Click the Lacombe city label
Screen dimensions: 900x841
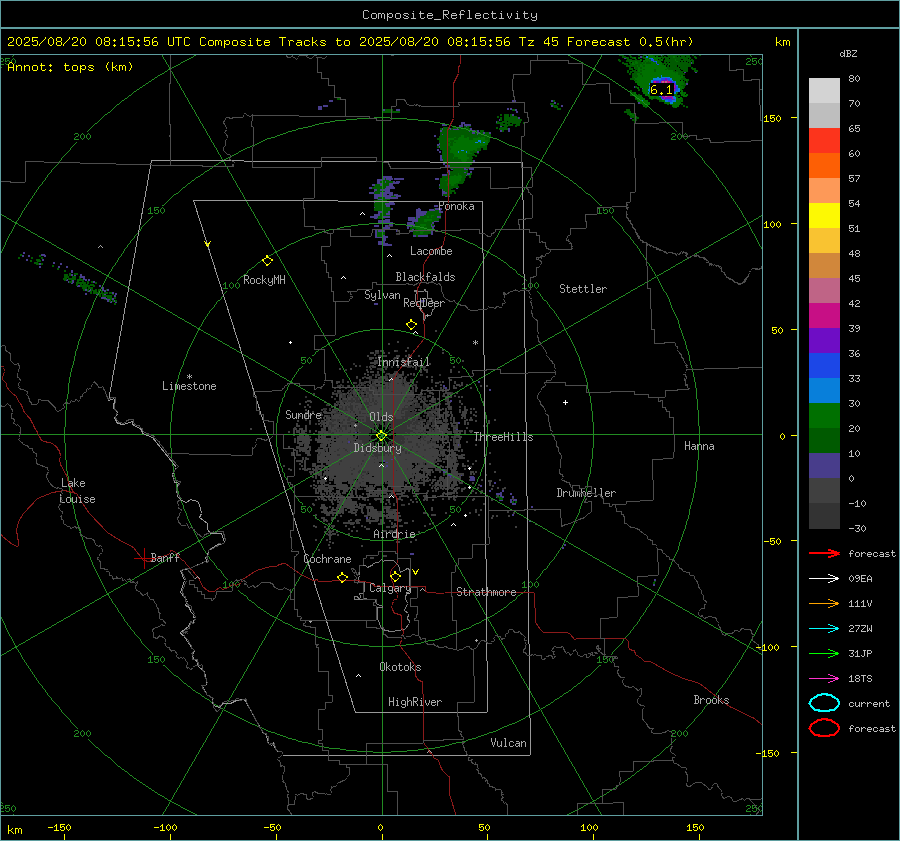tap(431, 251)
